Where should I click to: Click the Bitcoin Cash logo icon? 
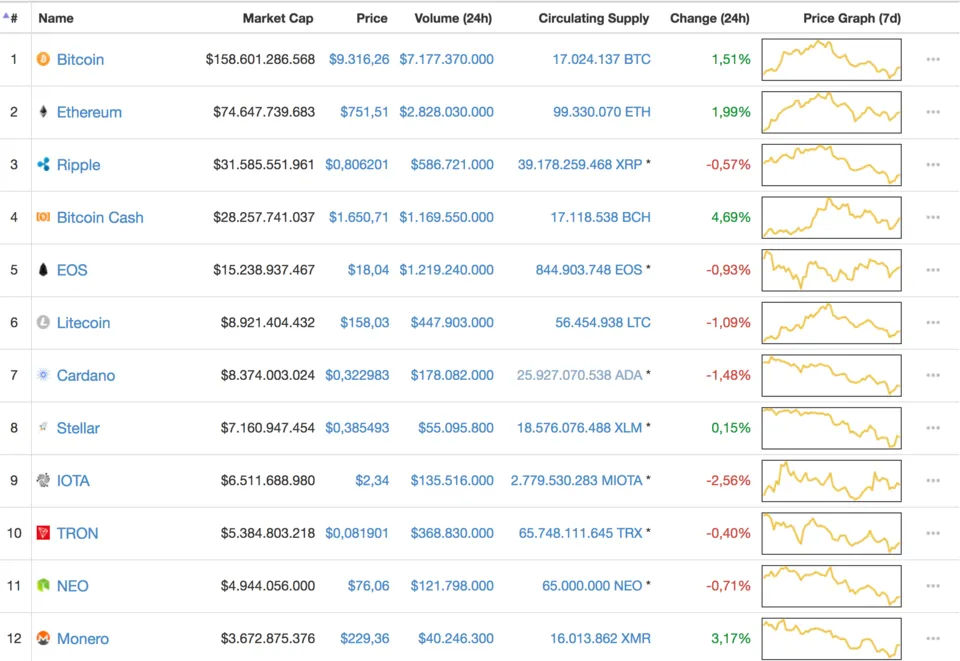click(x=43, y=217)
